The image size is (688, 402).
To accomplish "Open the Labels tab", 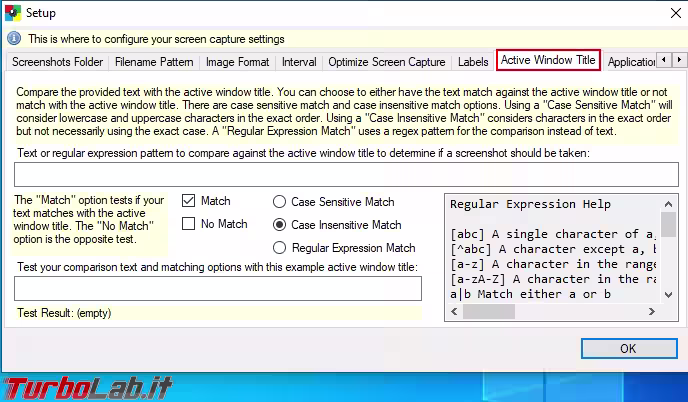I will (x=473, y=62).
